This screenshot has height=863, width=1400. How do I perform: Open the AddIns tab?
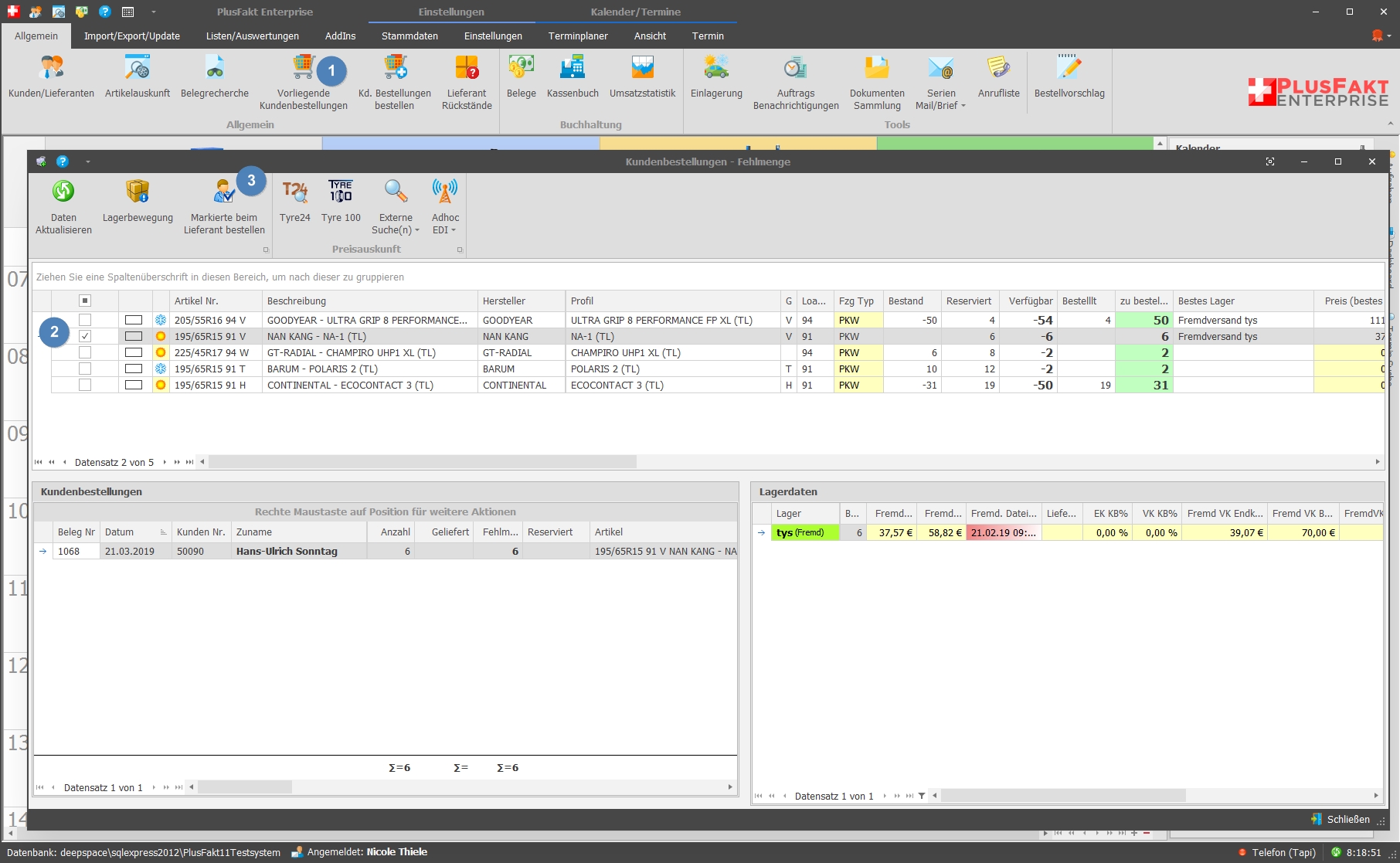pos(341,36)
